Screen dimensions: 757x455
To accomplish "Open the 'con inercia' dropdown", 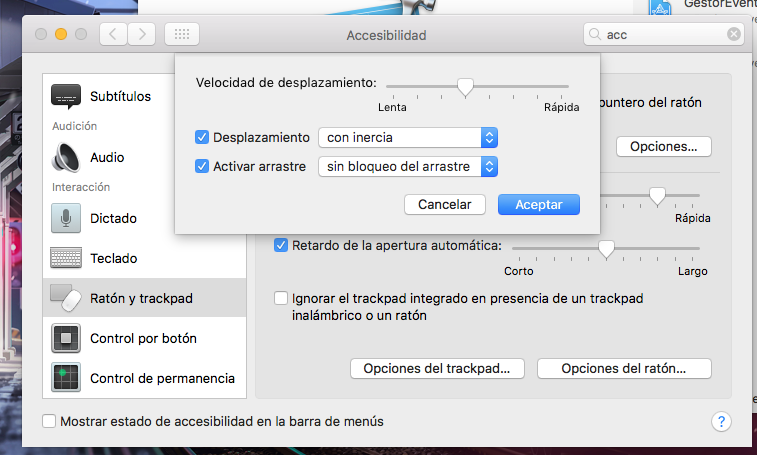I will click(408, 138).
